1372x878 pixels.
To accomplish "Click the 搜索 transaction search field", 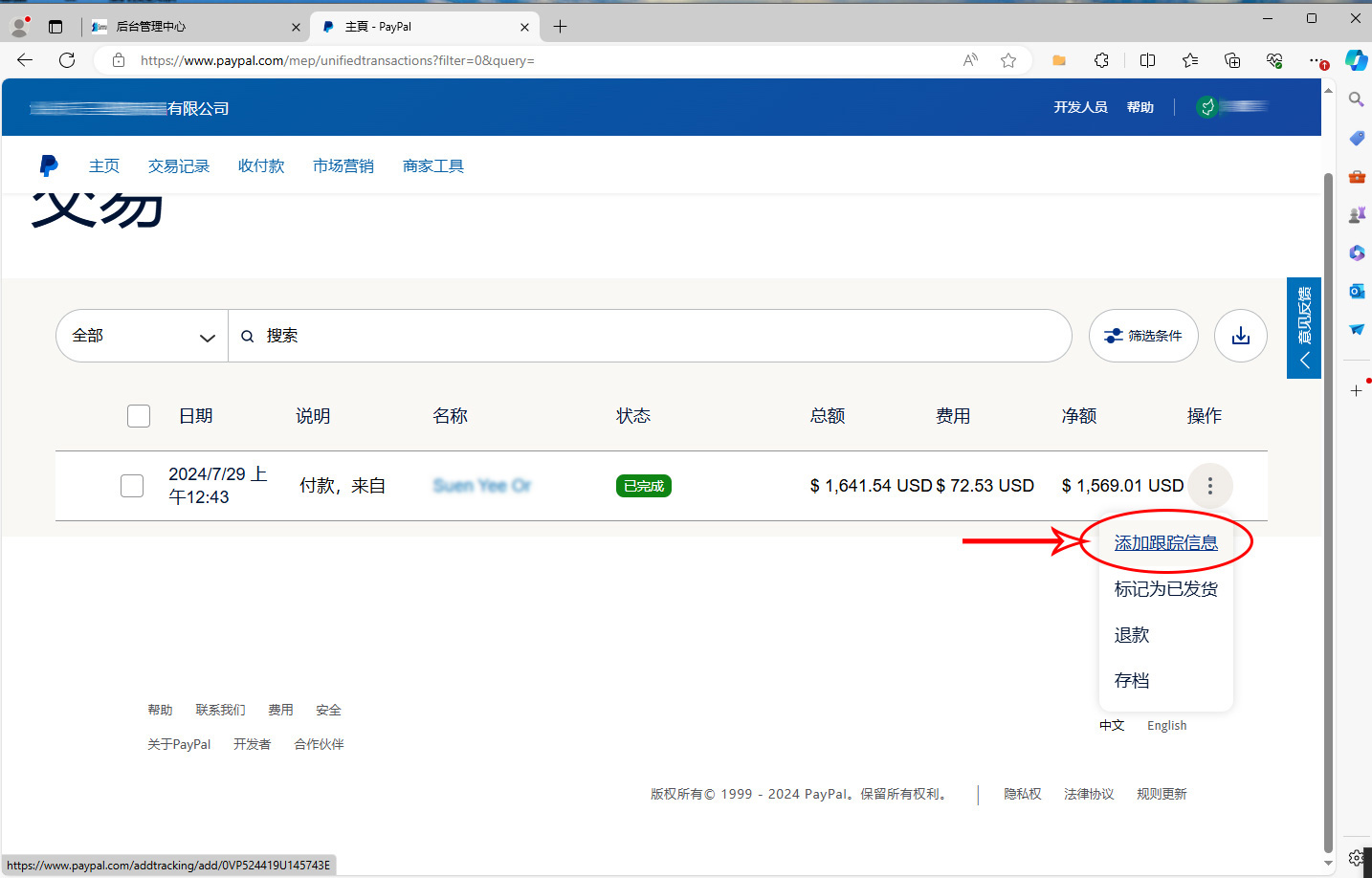I will [x=650, y=336].
